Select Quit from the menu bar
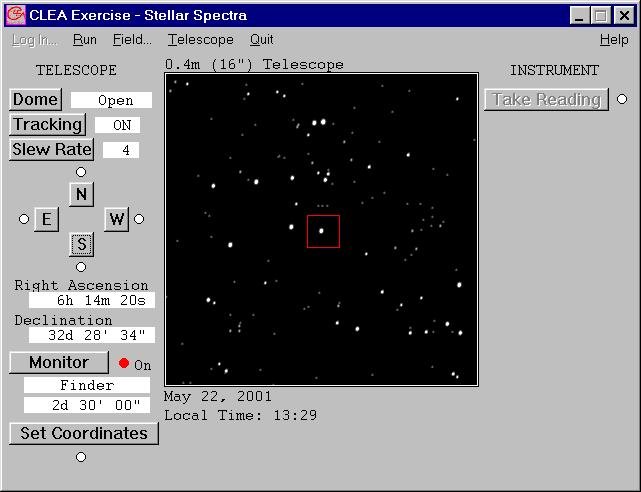The width and height of the screenshot is (641, 492). (261, 40)
